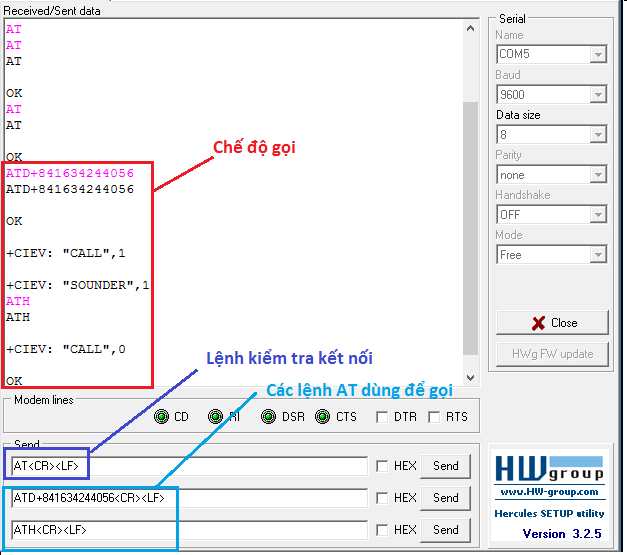
Task: Click the scroll down arrow in received data
Action: (471, 377)
